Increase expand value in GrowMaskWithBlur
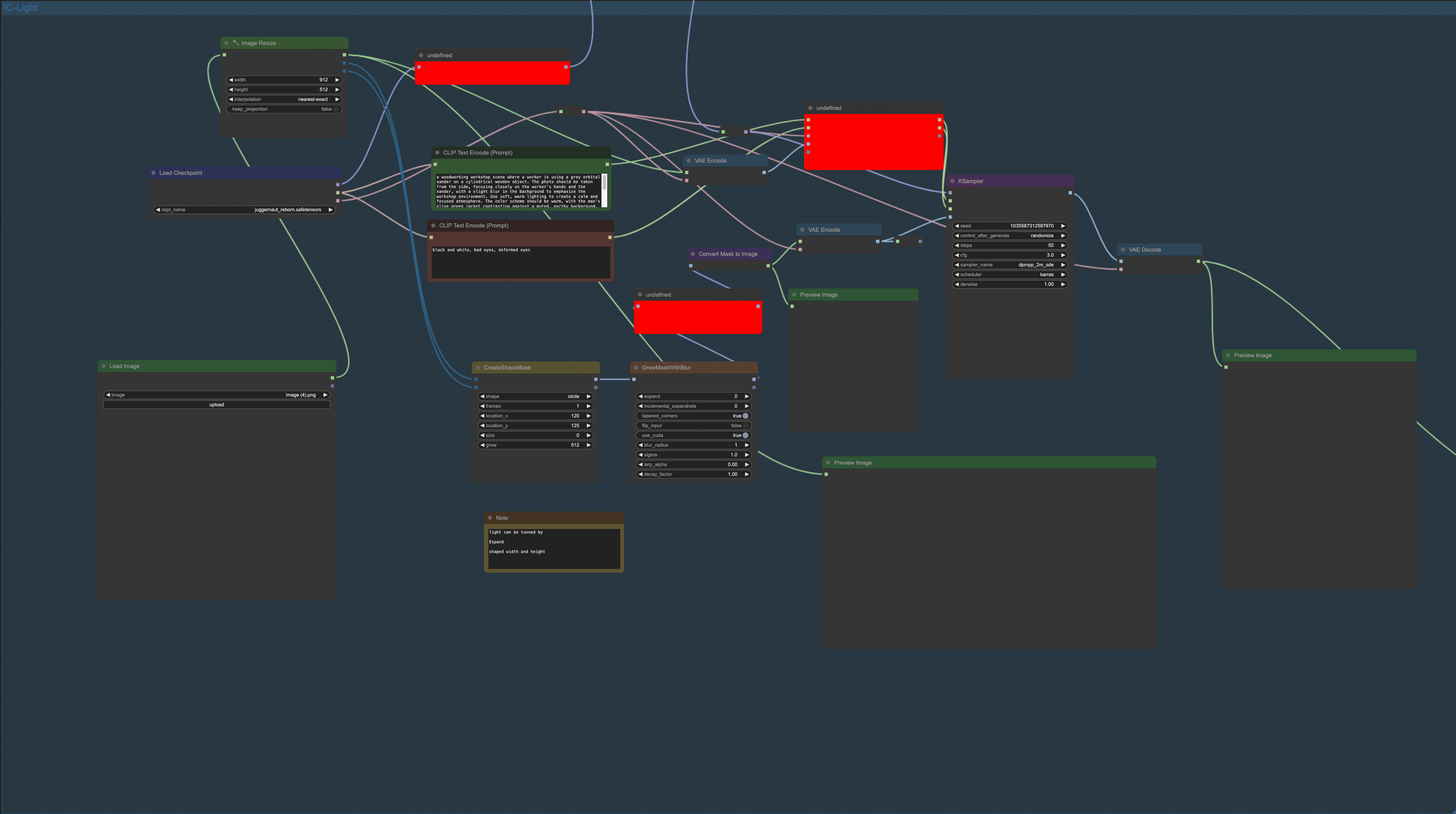The image size is (1456, 814). pyautogui.click(x=747, y=396)
